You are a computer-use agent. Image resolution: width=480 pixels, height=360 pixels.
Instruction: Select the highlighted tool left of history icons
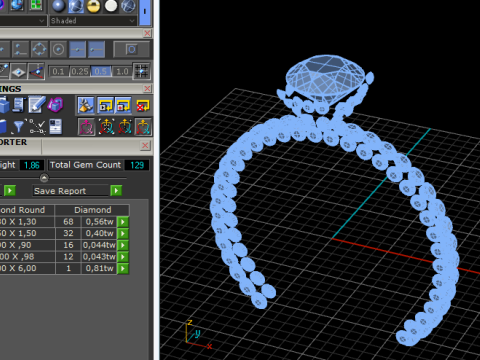click(86, 105)
